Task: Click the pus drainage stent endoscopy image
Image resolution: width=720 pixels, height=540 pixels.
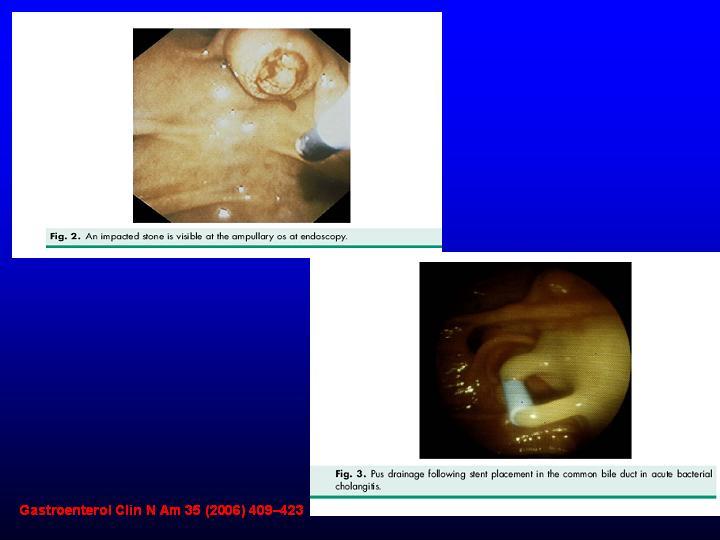Action: [x=525, y=360]
